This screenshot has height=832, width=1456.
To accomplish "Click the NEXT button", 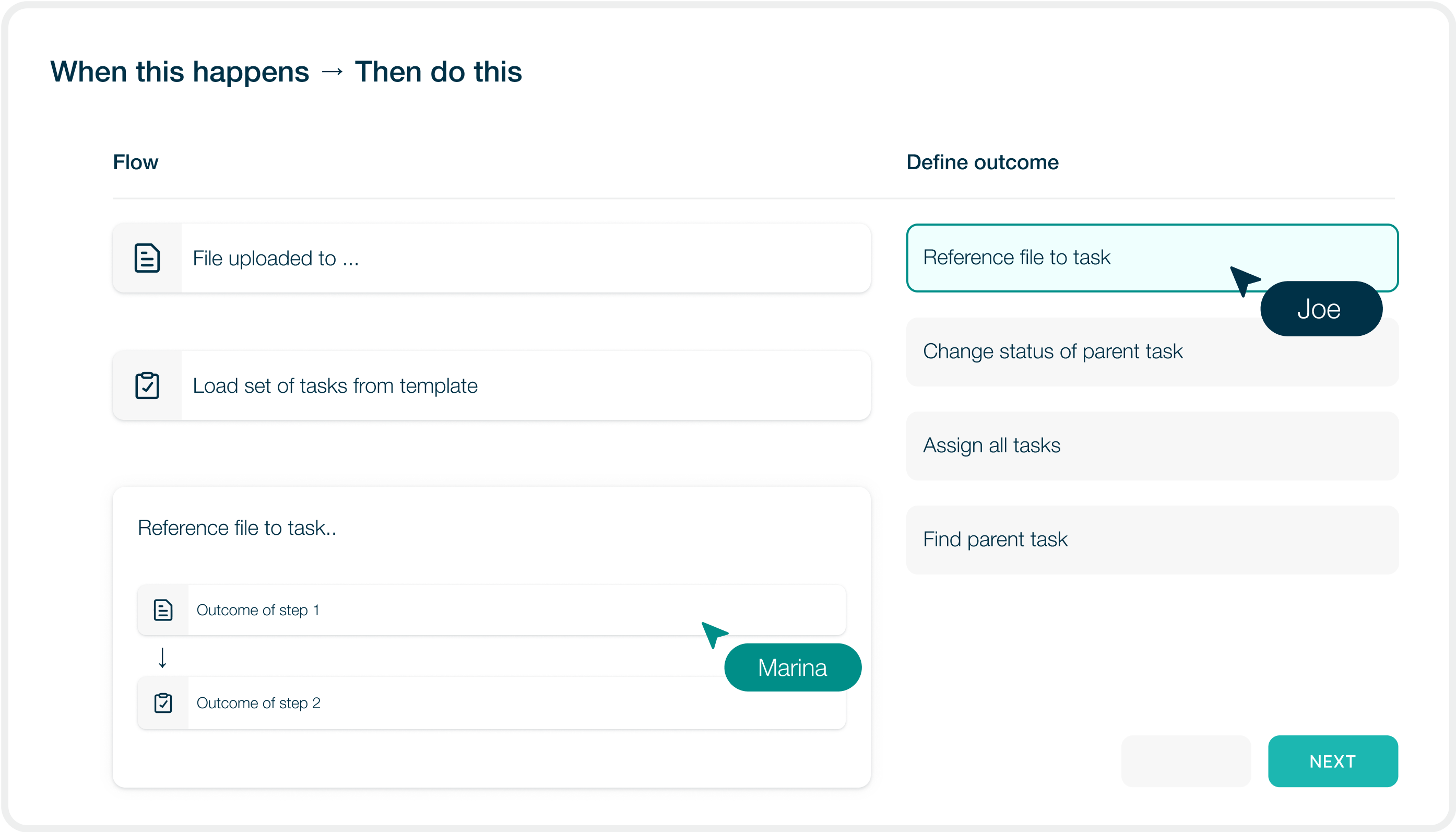I will coord(1333,761).
